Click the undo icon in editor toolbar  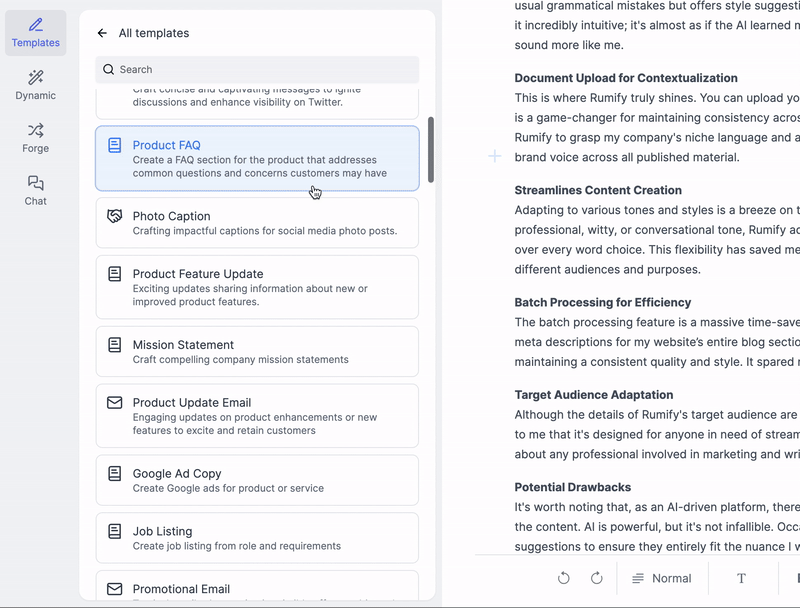(x=564, y=578)
